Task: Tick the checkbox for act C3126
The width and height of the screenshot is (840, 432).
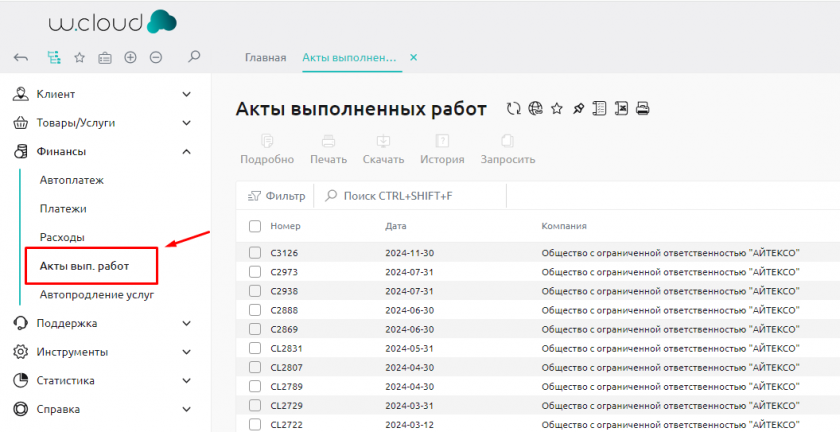Action: [255, 253]
